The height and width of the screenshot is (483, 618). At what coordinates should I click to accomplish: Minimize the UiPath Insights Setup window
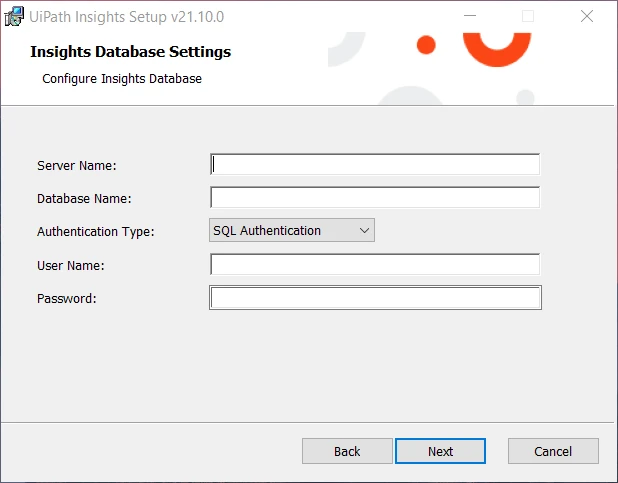(x=470, y=16)
